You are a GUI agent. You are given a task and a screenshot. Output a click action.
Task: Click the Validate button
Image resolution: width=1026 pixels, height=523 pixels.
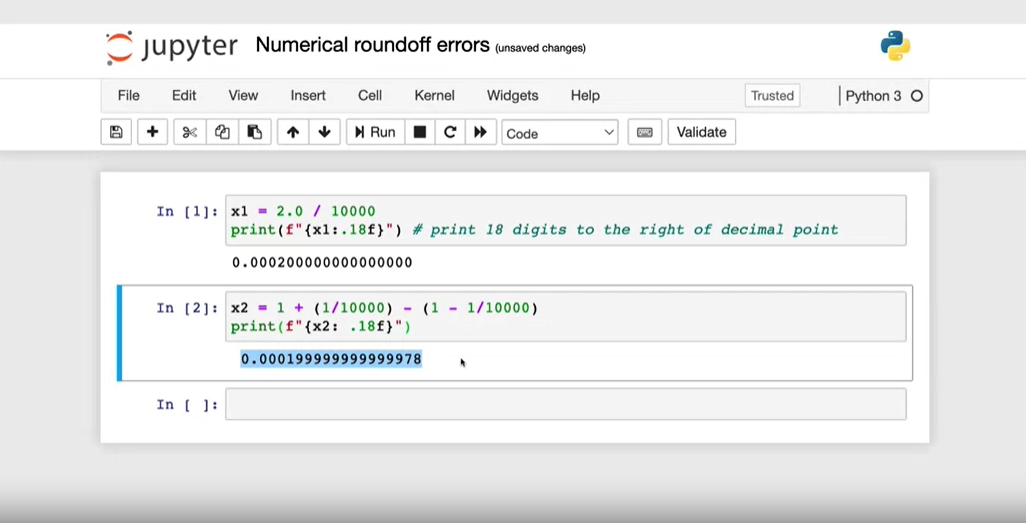click(x=701, y=132)
